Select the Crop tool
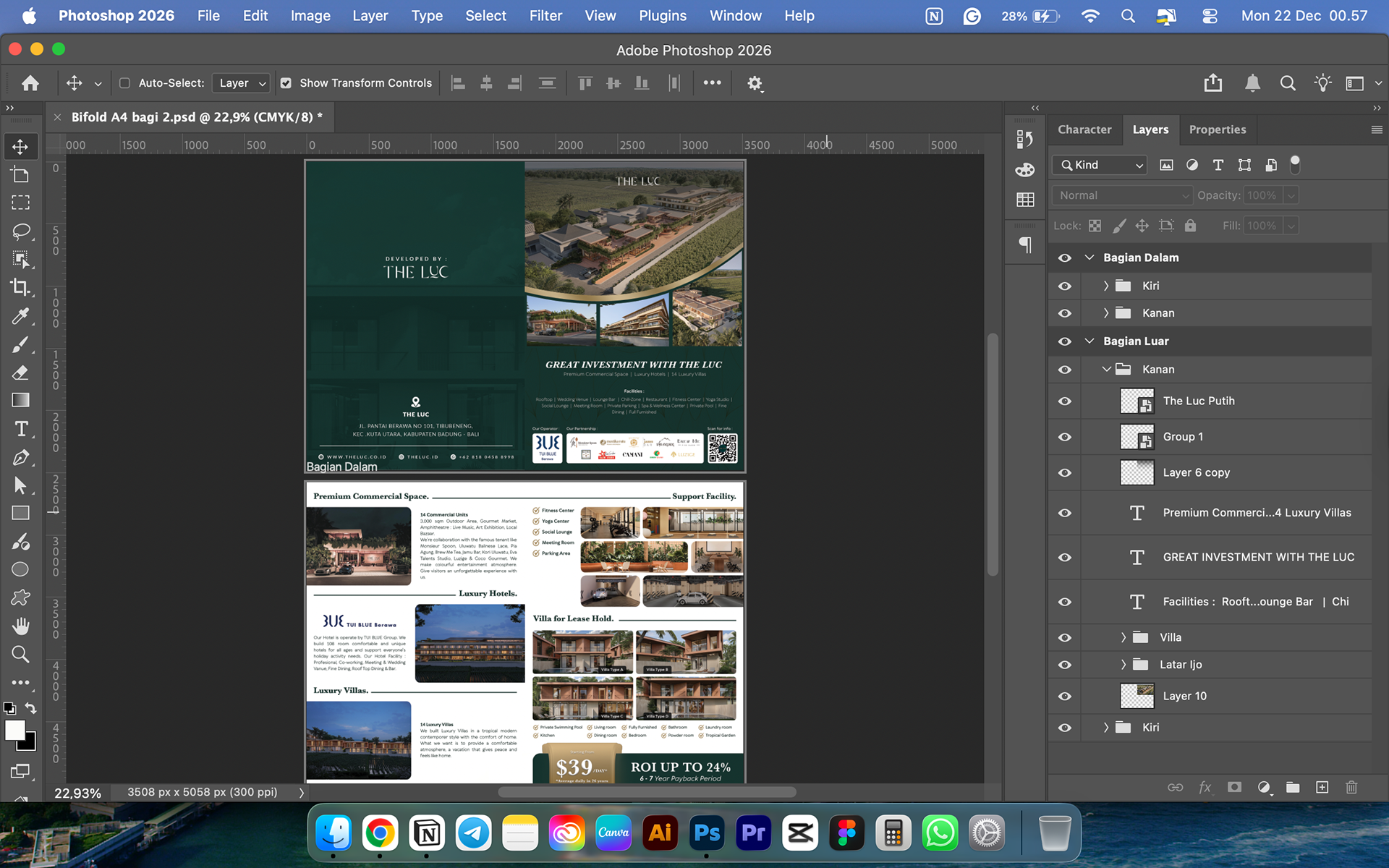 (x=20, y=287)
